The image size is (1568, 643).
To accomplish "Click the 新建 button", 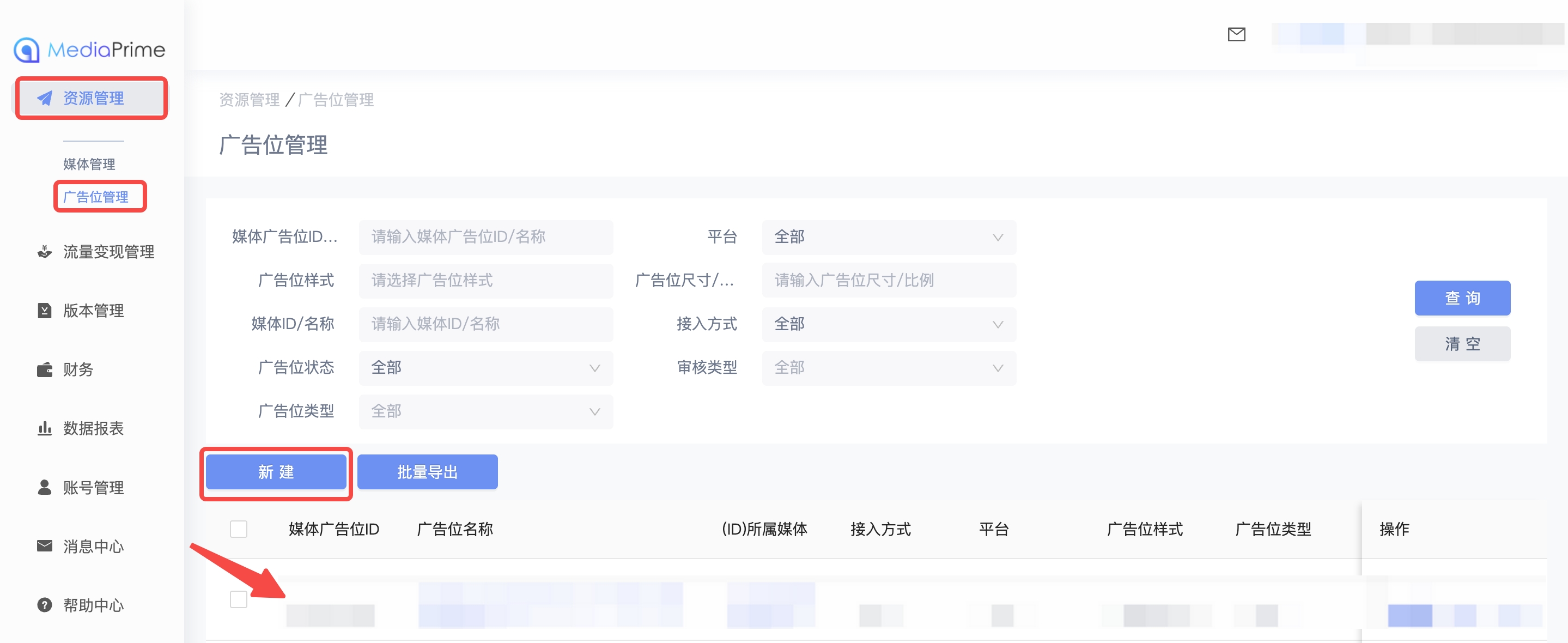I will pos(276,472).
